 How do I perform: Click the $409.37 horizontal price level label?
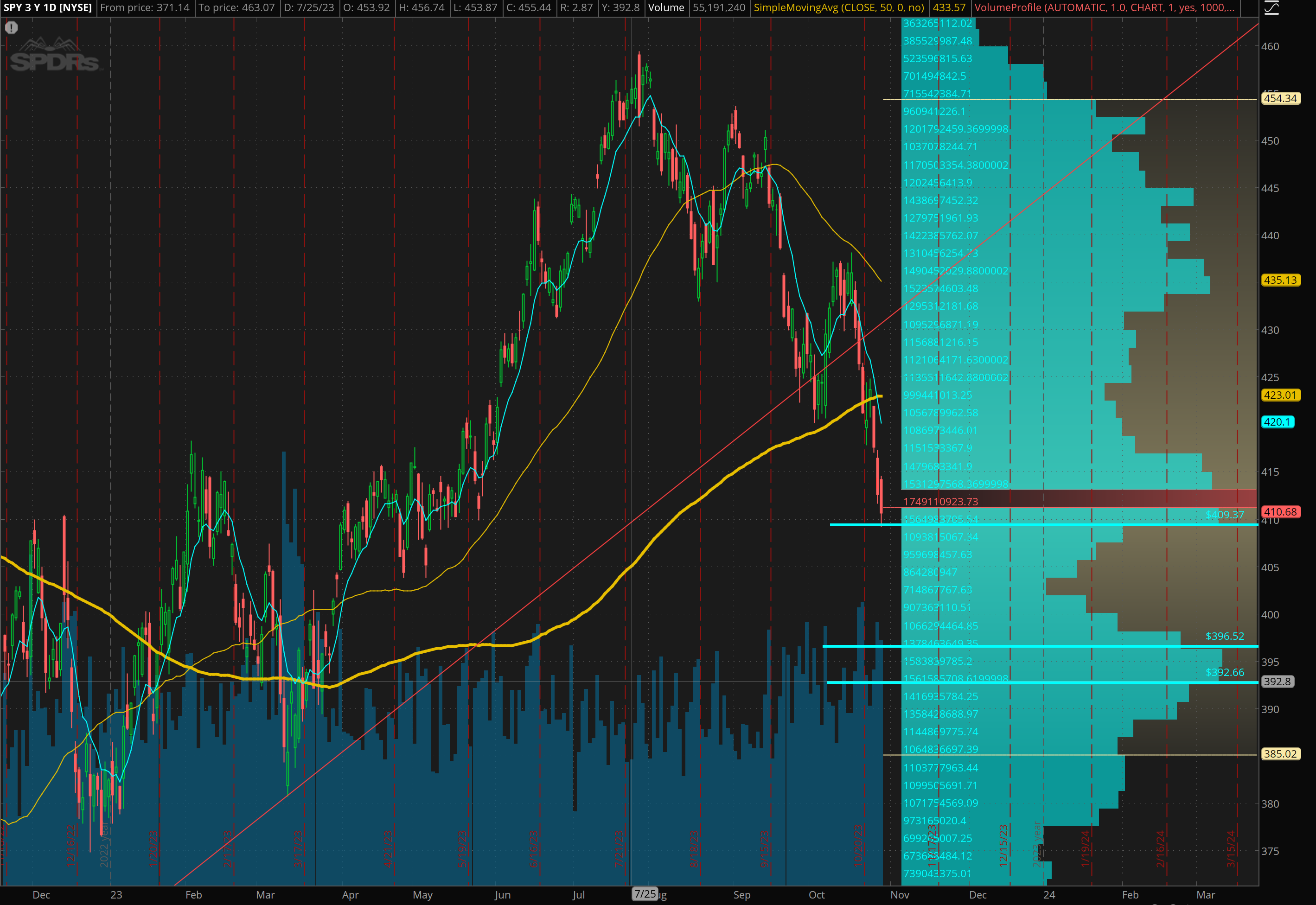[1224, 515]
